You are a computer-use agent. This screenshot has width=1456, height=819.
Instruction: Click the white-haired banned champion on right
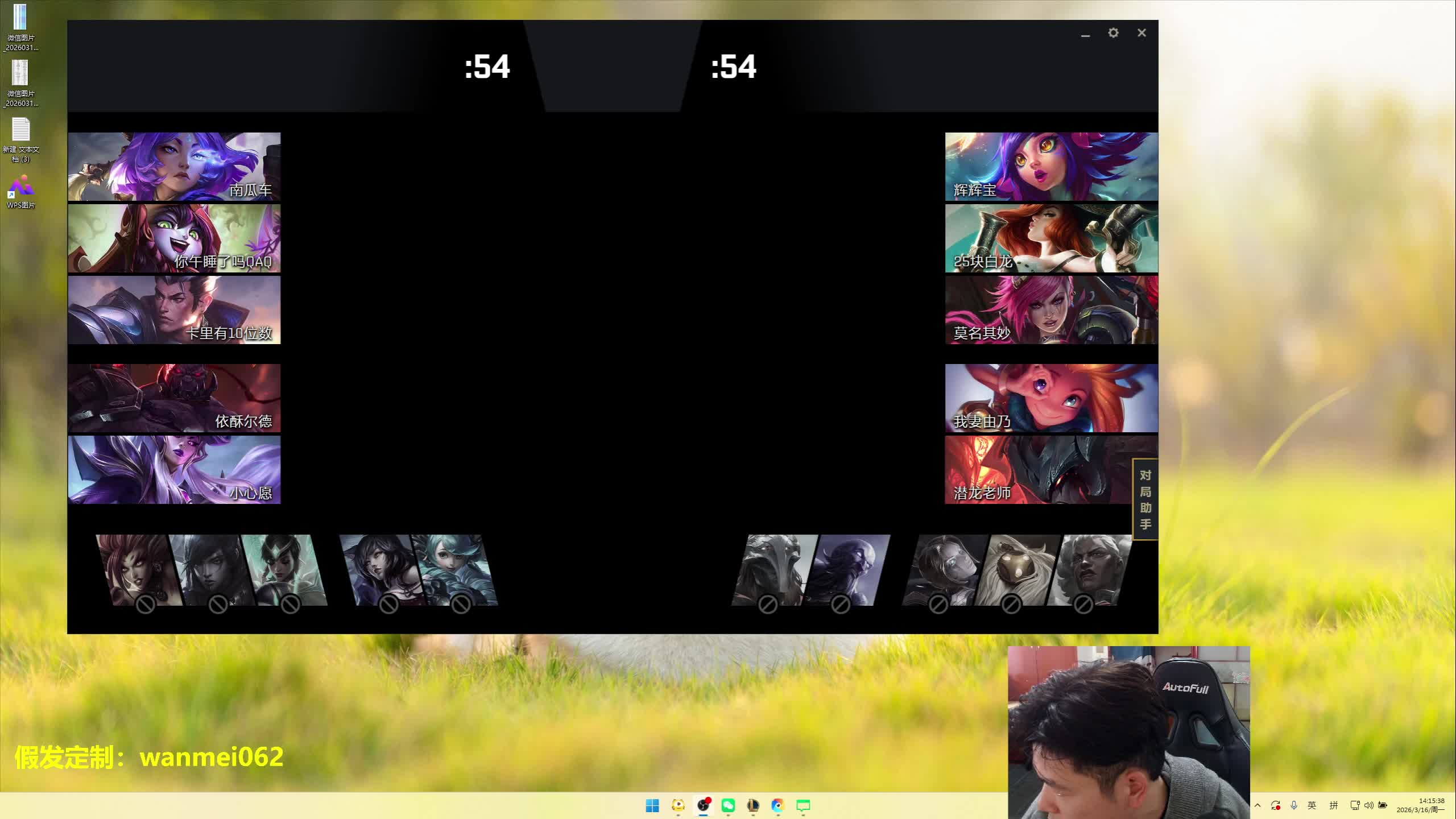(1089, 570)
